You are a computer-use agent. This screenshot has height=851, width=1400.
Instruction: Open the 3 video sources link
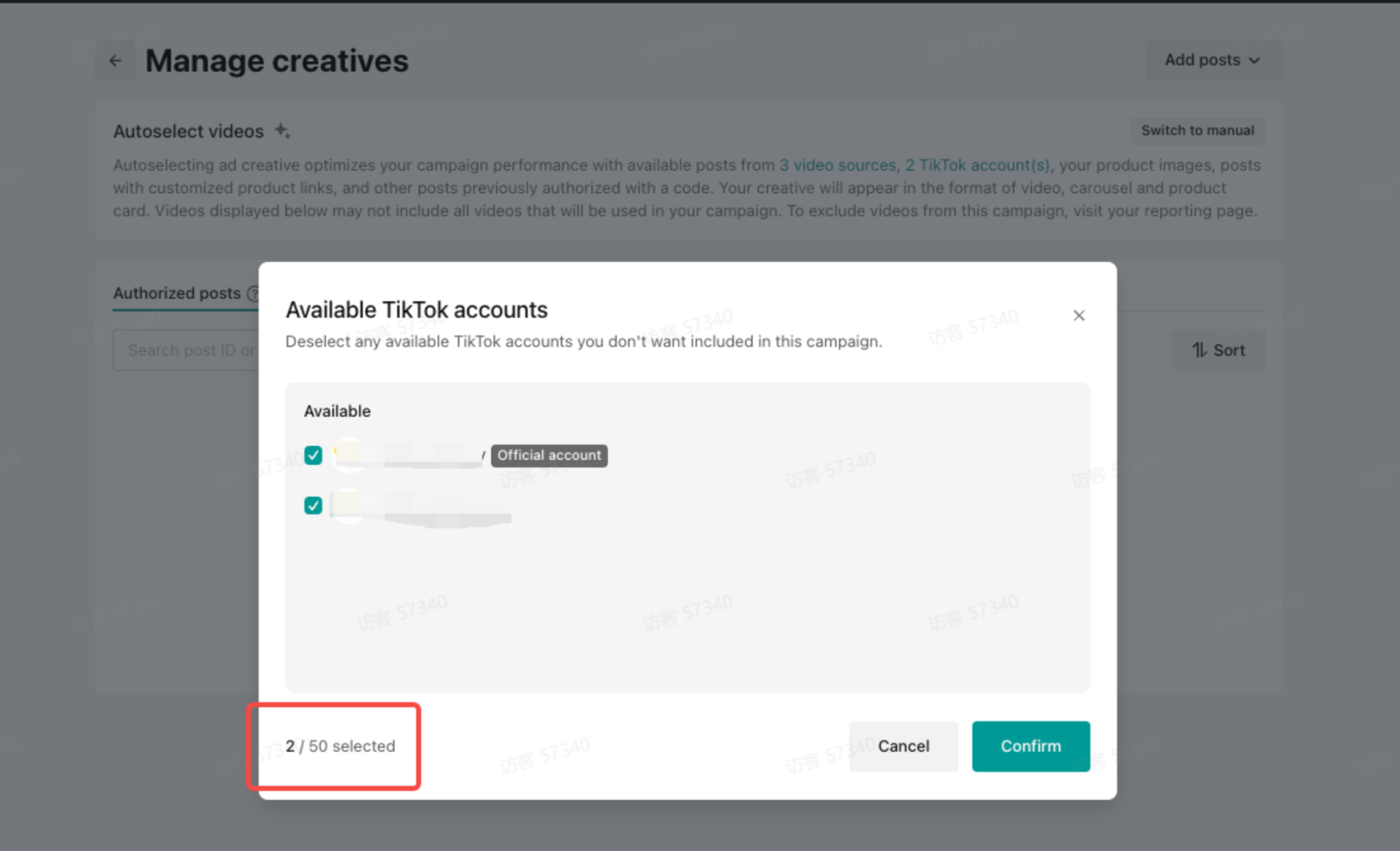tap(837, 165)
